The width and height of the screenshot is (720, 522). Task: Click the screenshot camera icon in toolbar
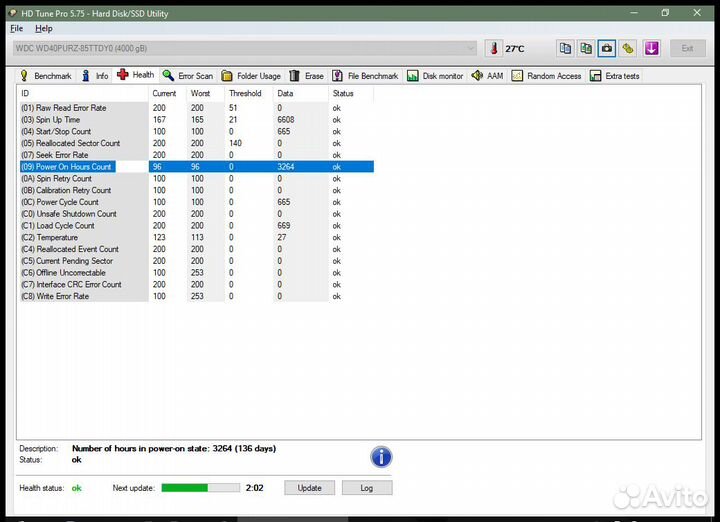(x=607, y=48)
